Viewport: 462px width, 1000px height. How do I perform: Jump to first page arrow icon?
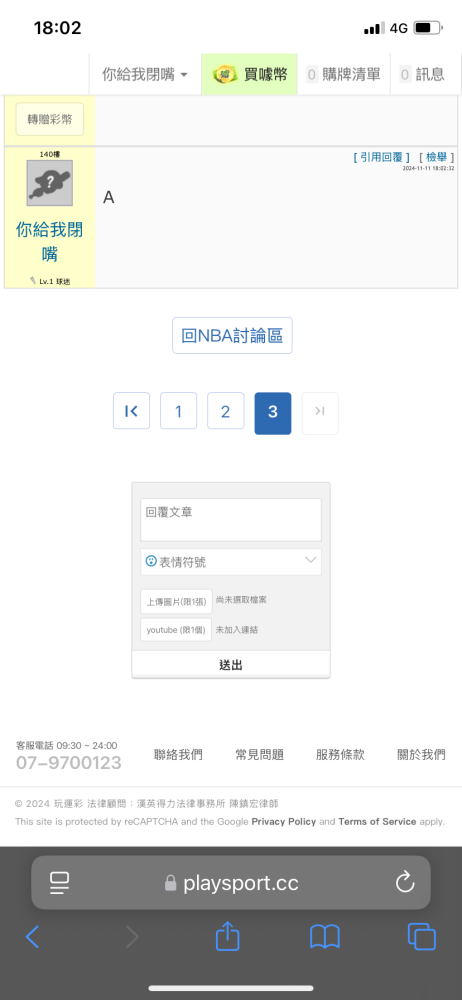131,411
